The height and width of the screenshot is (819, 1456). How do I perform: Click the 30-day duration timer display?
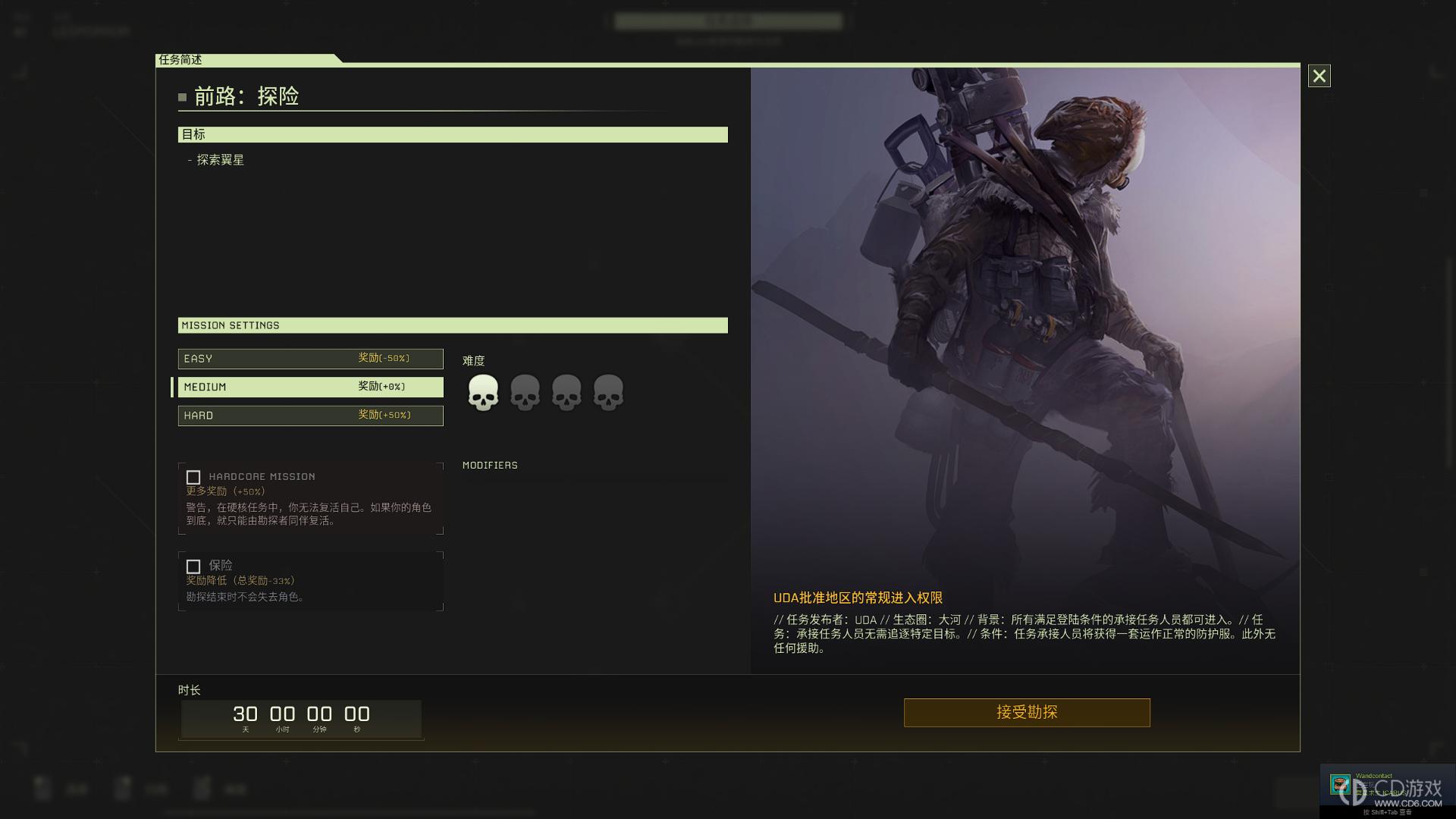pyautogui.click(x=301, y=719)
